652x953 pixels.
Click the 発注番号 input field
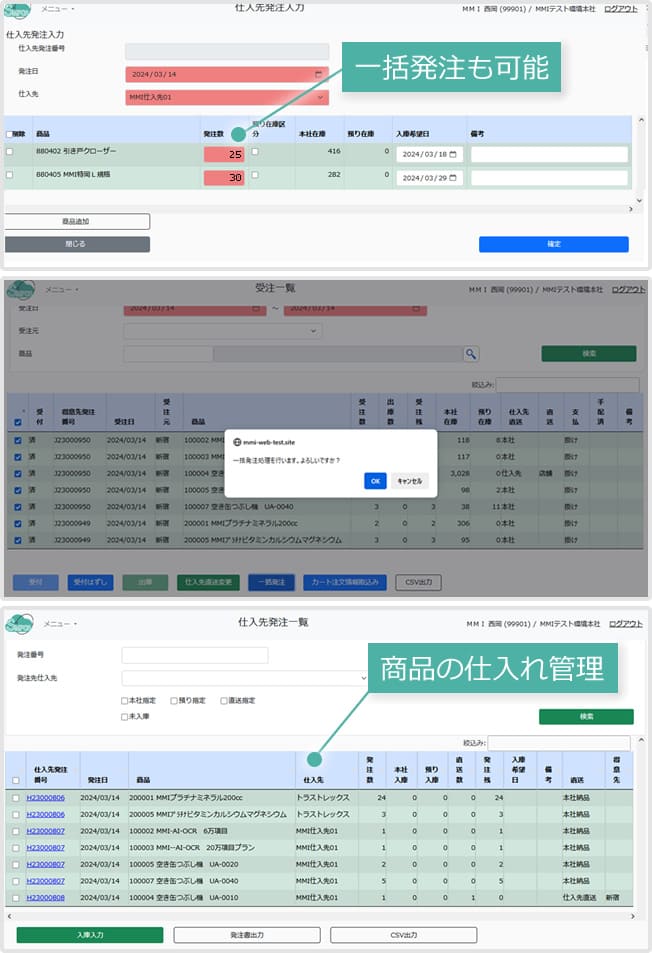point(194,655)
